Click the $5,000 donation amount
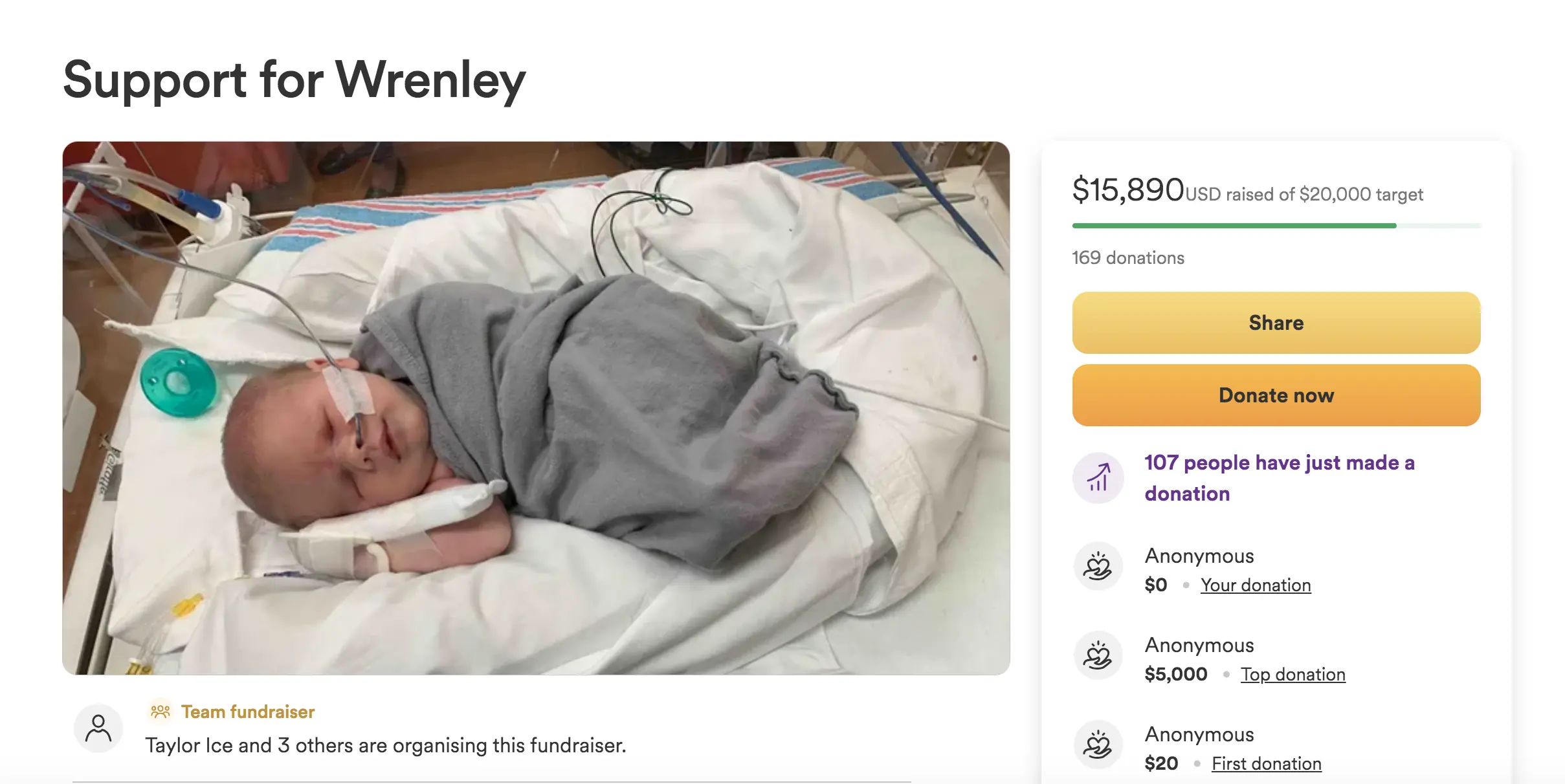The image size is (1565, 784). point(1175,674)
